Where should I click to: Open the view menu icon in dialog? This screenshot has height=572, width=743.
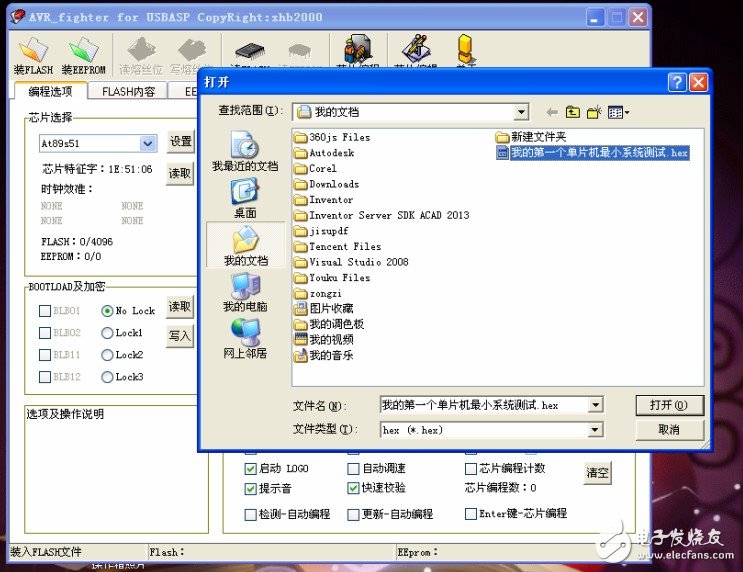point(619,112)
